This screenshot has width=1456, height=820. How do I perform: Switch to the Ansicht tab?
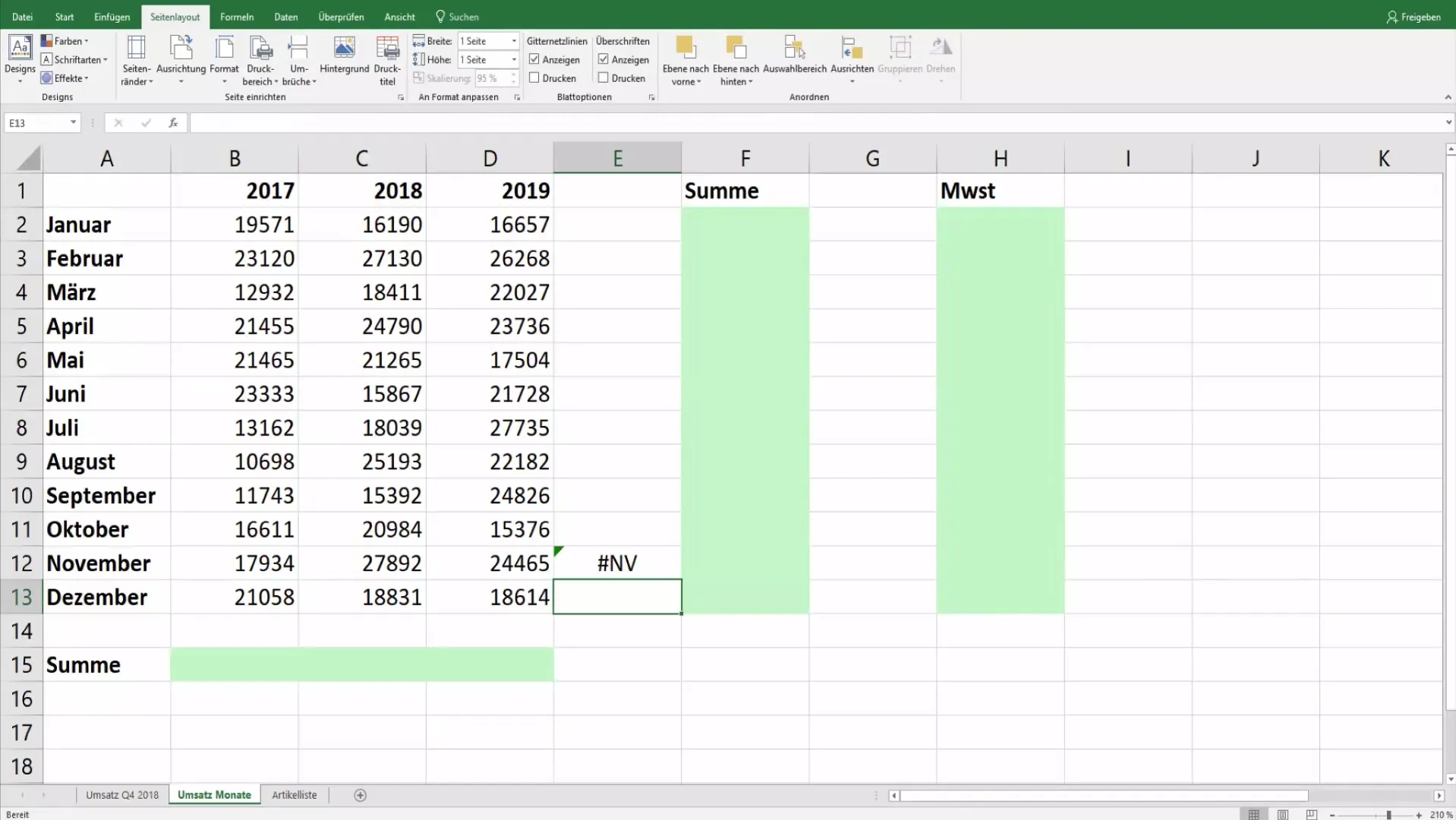pyautogui.click(x=399, y=17)
